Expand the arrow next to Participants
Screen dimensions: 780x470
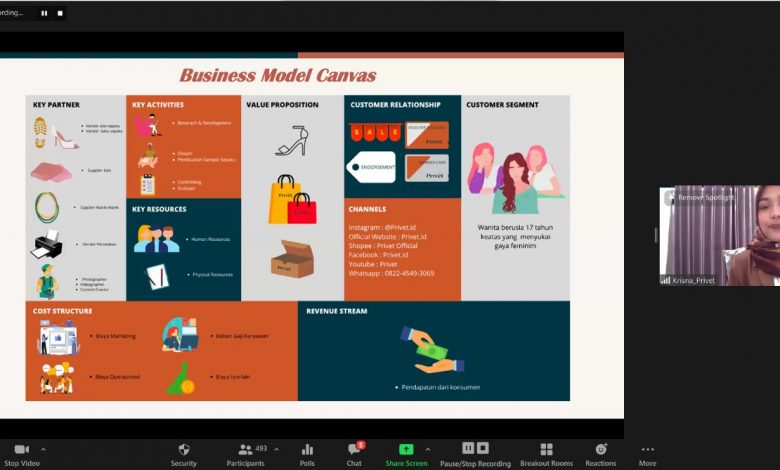pyautogui.click(x=277, y=449)
